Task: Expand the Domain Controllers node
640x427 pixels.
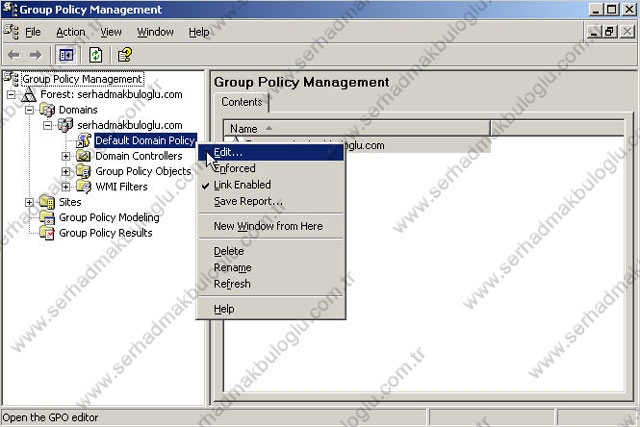Action: [66, 156]
